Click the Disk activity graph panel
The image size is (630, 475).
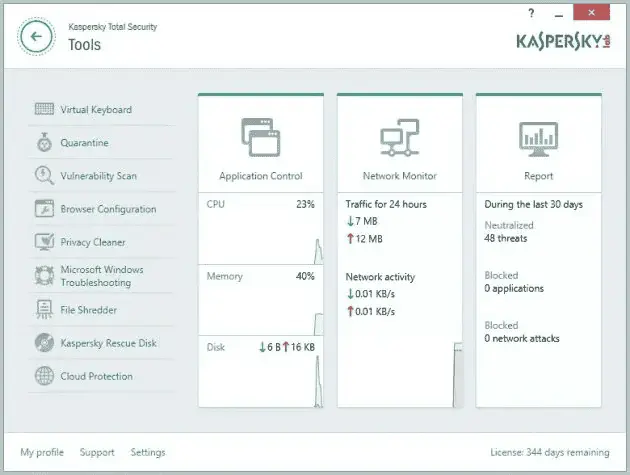261,372
